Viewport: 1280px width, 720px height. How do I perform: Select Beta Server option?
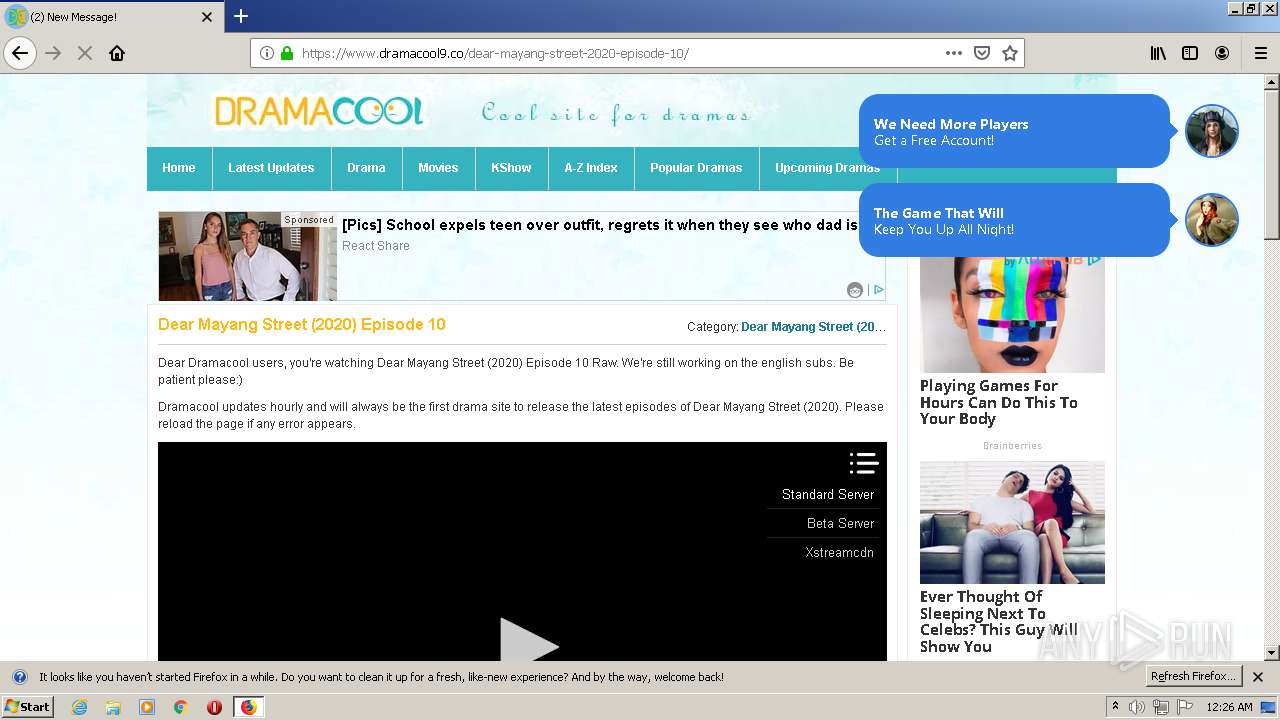click(841, 524)
